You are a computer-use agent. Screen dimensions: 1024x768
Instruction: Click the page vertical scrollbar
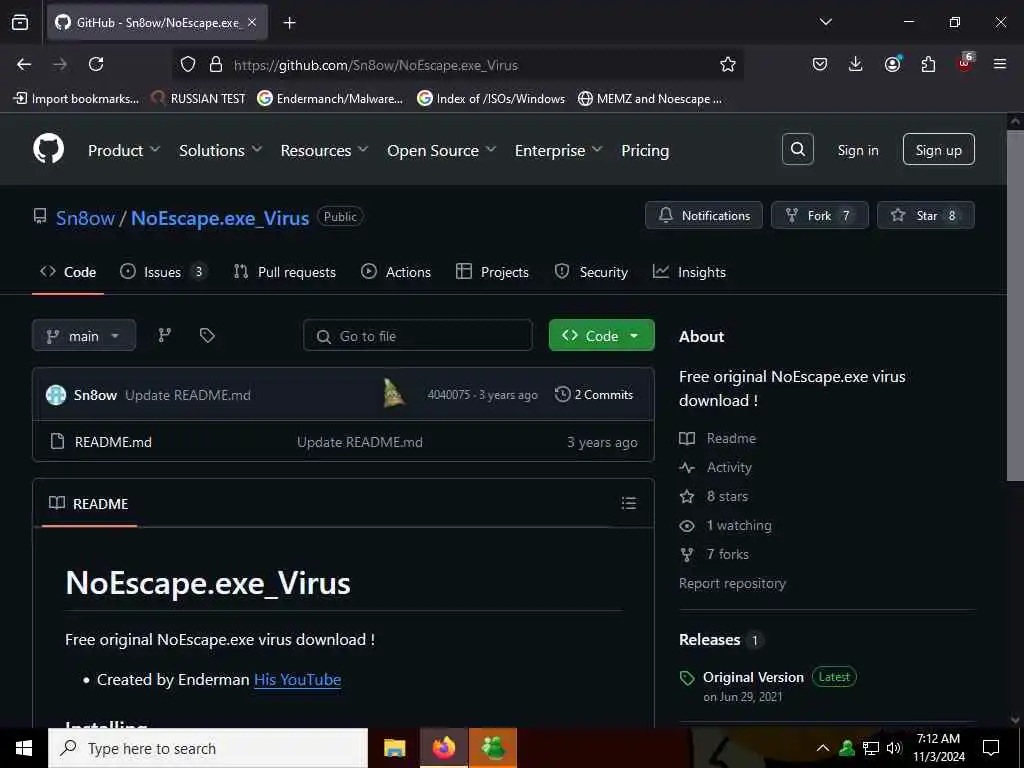click(x=1015, y=306)
